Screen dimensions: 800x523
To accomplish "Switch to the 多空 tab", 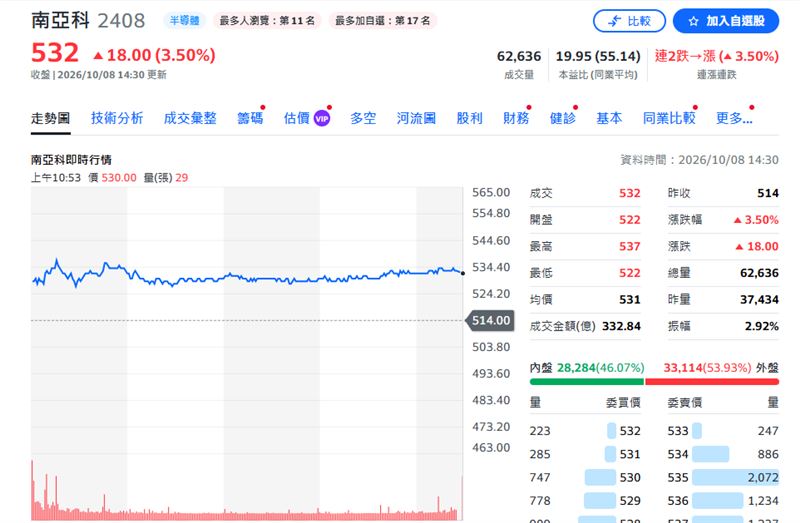I will [363, 118].
